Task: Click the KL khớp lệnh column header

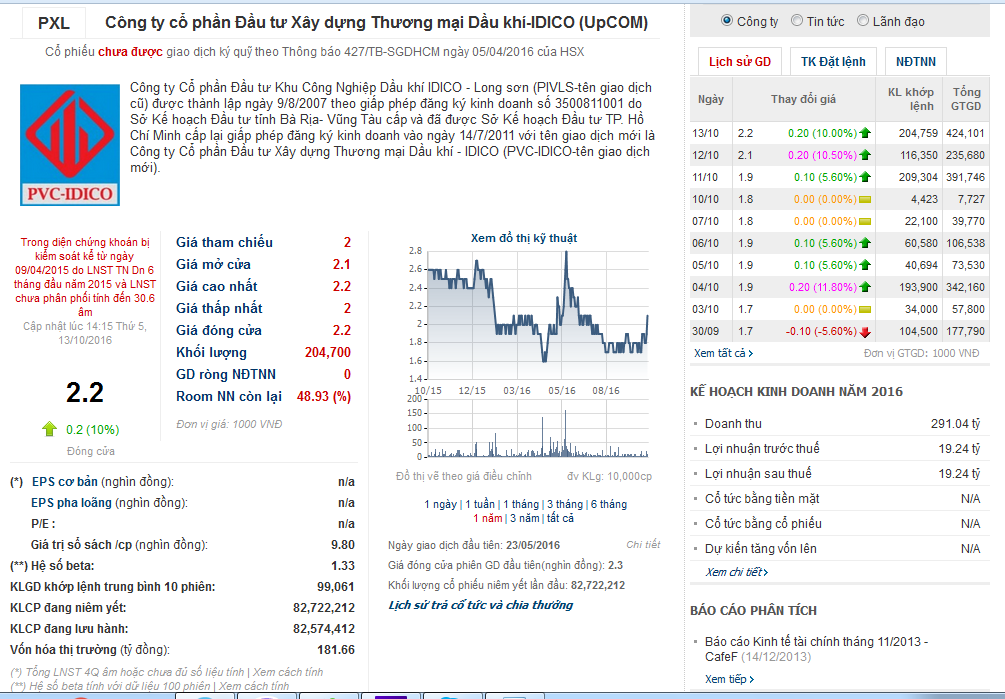Action: pyautogui.click(x=909, y=99)
